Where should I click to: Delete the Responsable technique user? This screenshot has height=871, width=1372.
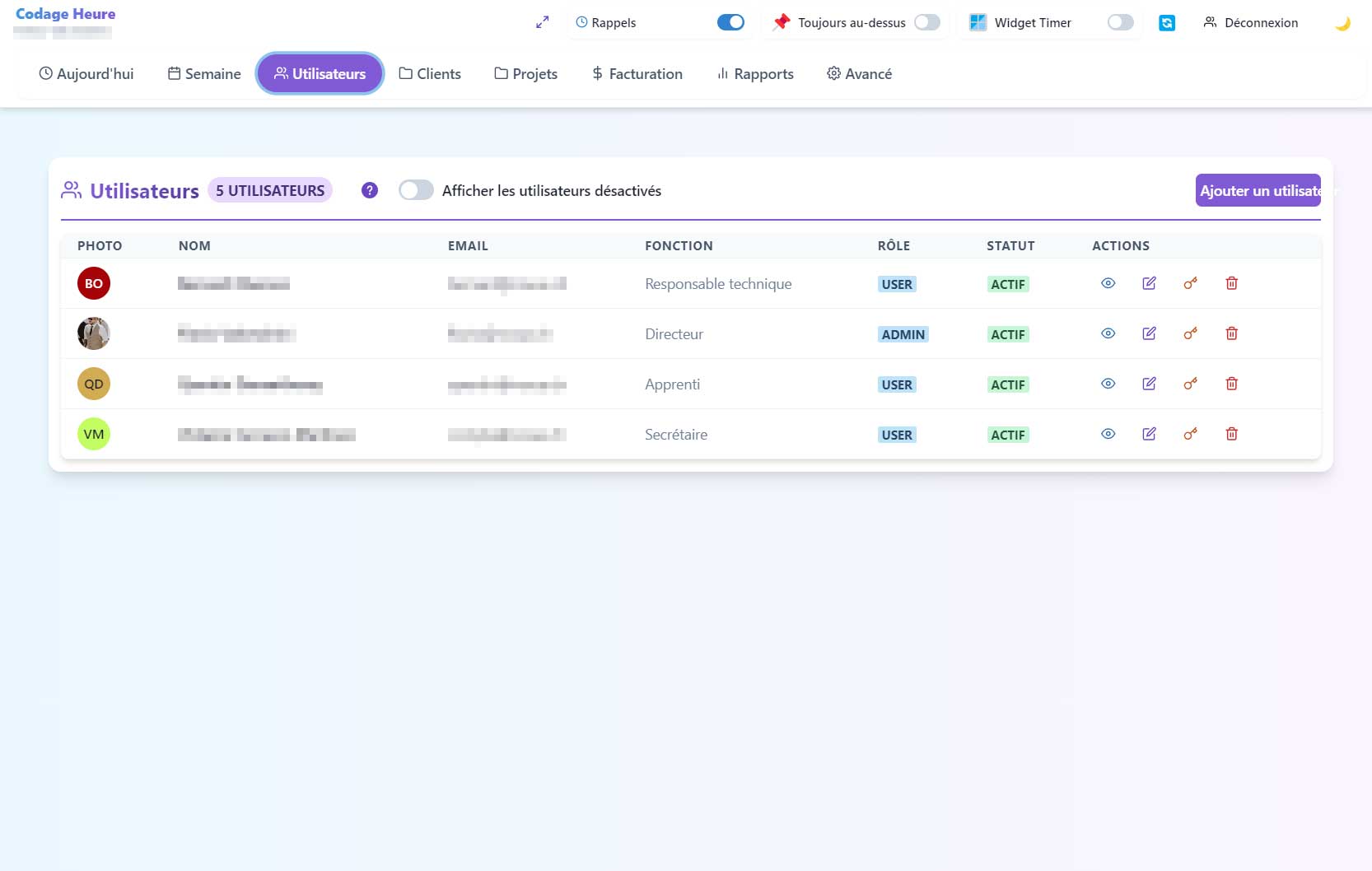click(x=1231, y=283)
